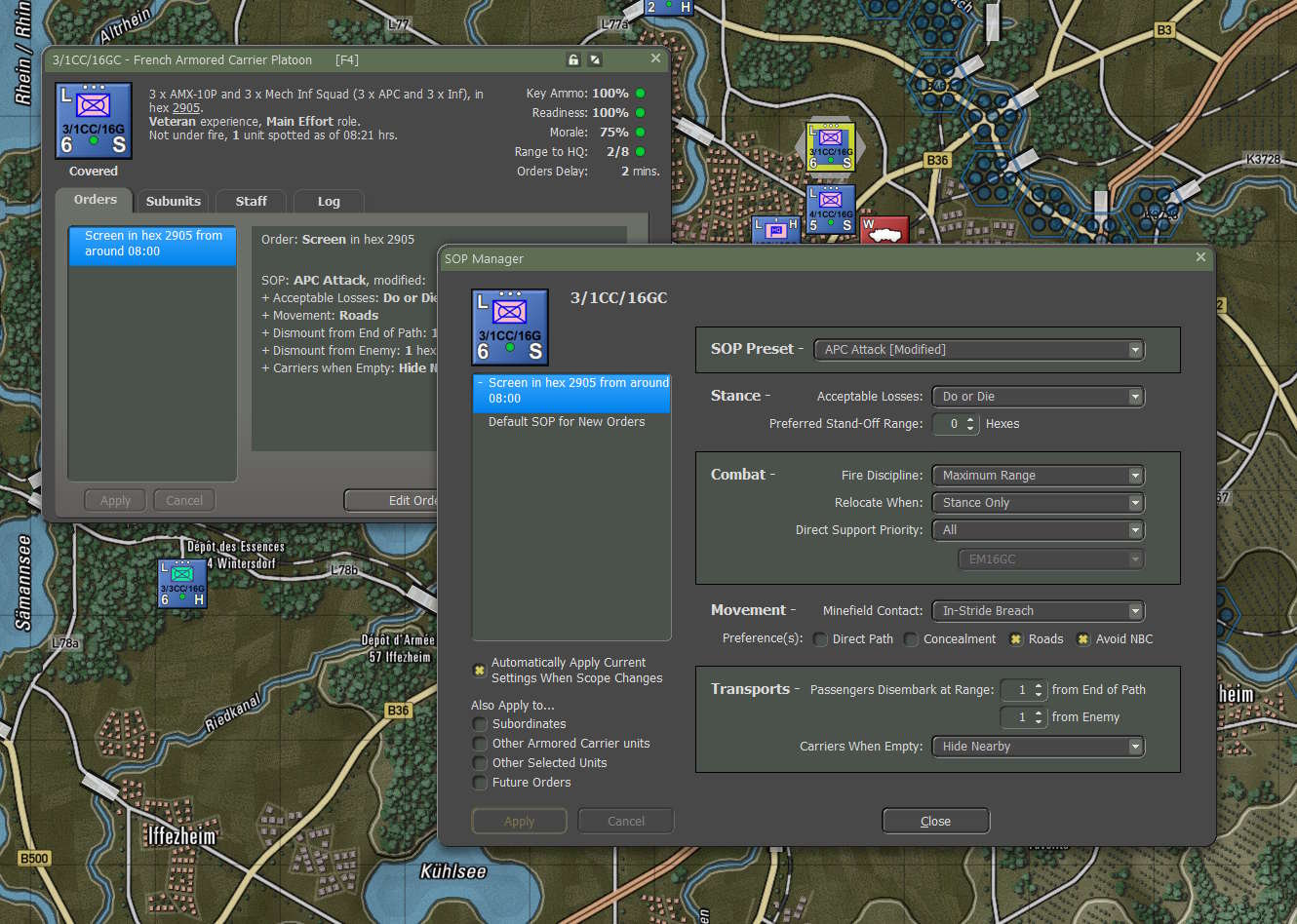Select Default SOP for New Orders entry
This screenshot has height=924, width=1297.
567,422
